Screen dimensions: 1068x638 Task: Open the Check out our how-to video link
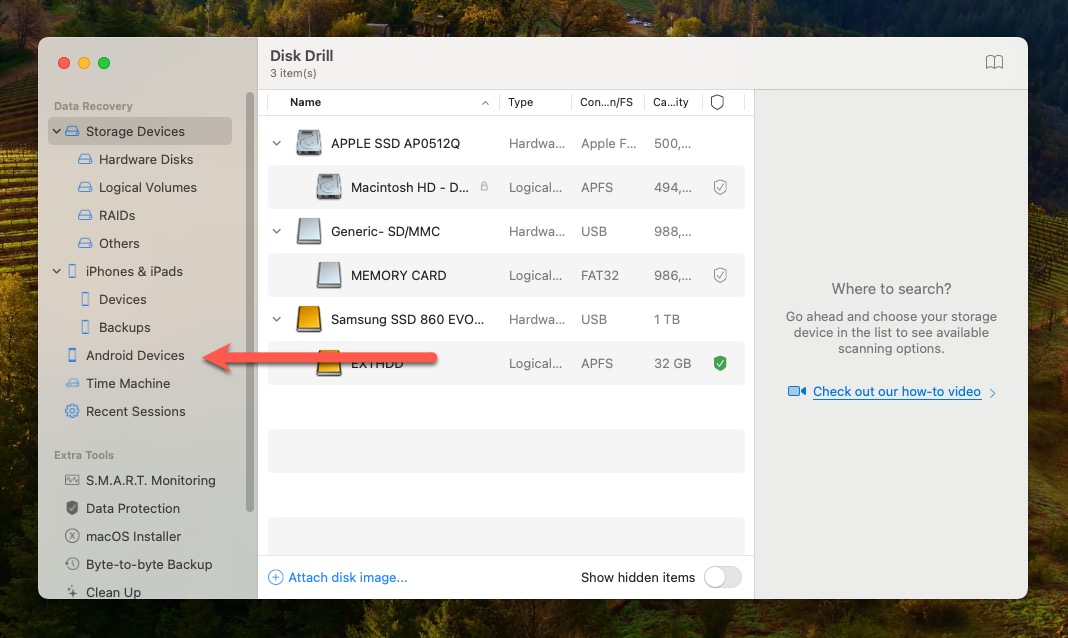click(896, 392)
